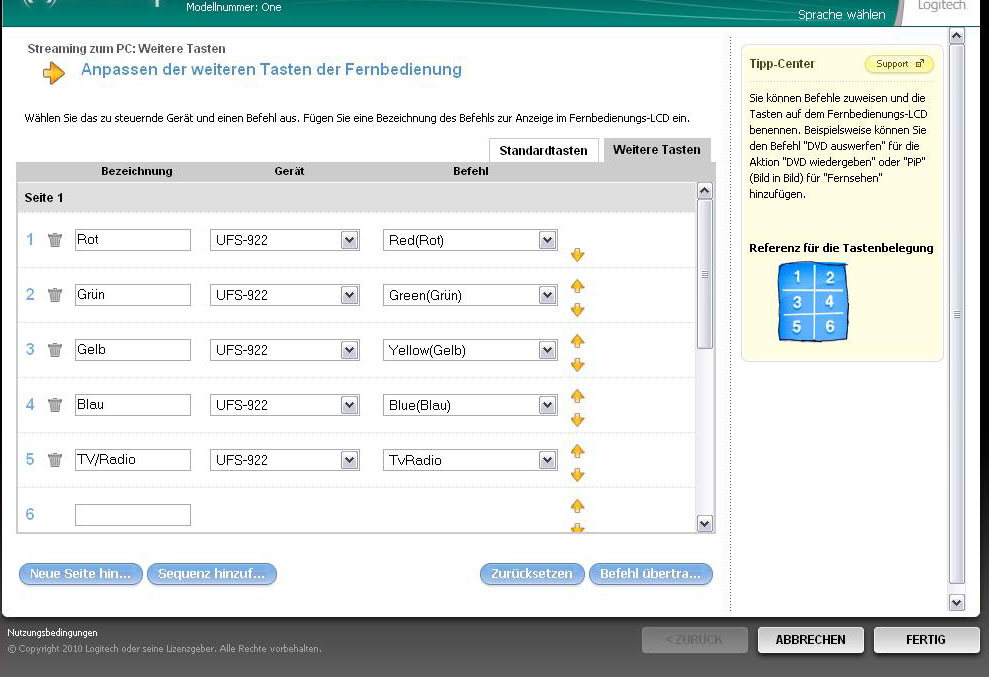Open the device dropdown for Rot row
Viewport: 989px width, 677px height.
coord(349,240)
